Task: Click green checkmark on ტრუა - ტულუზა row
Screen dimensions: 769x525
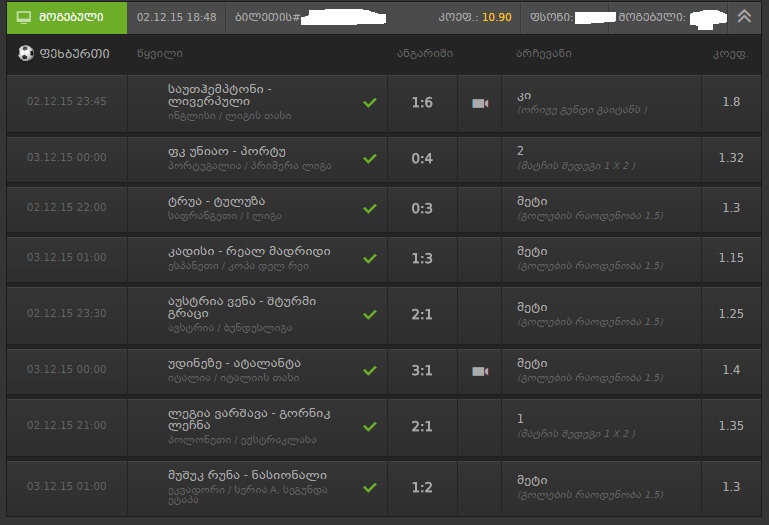Action: pyautogui.click(x=370, y=209)
